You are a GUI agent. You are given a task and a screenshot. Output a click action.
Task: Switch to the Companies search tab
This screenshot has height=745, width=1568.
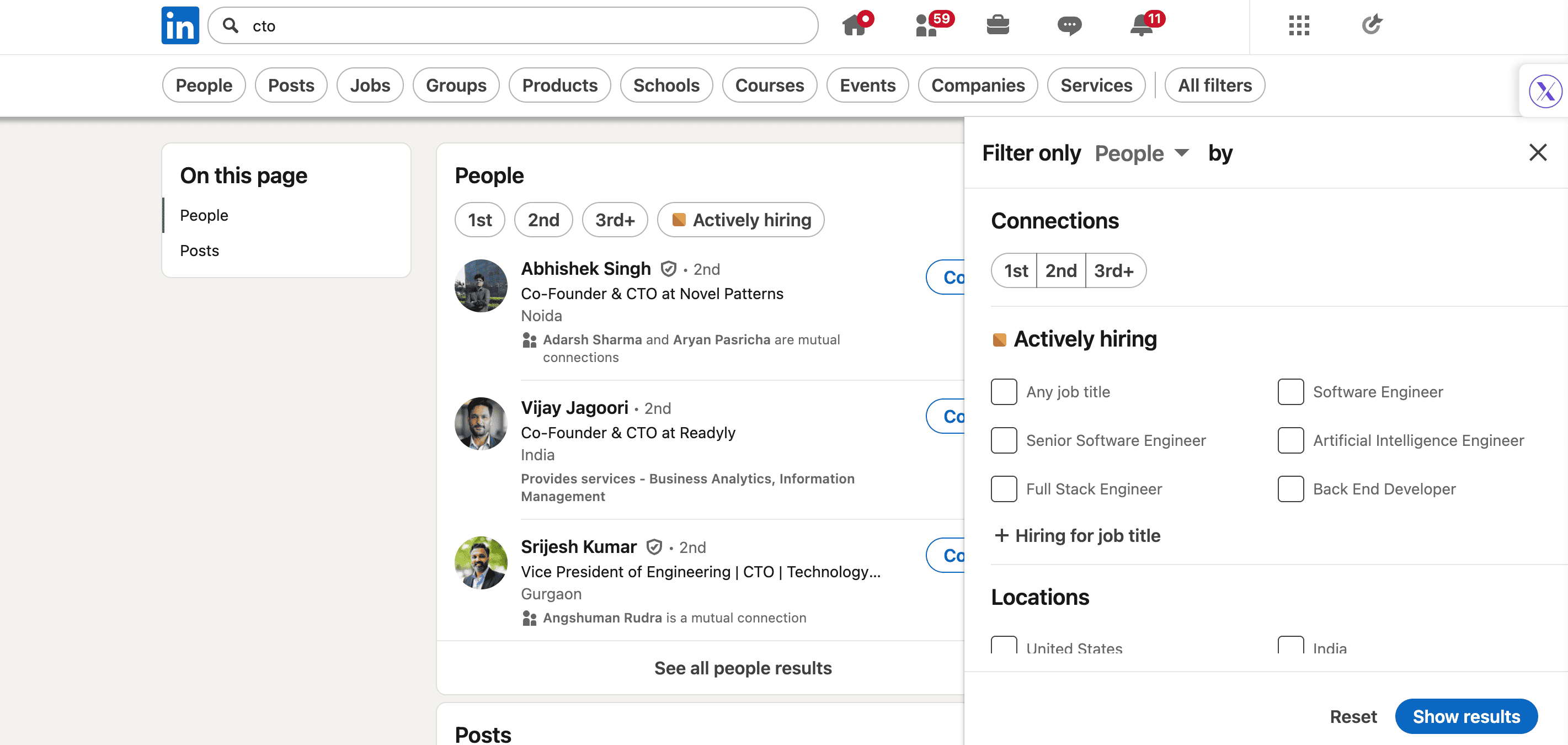point(978,85)
